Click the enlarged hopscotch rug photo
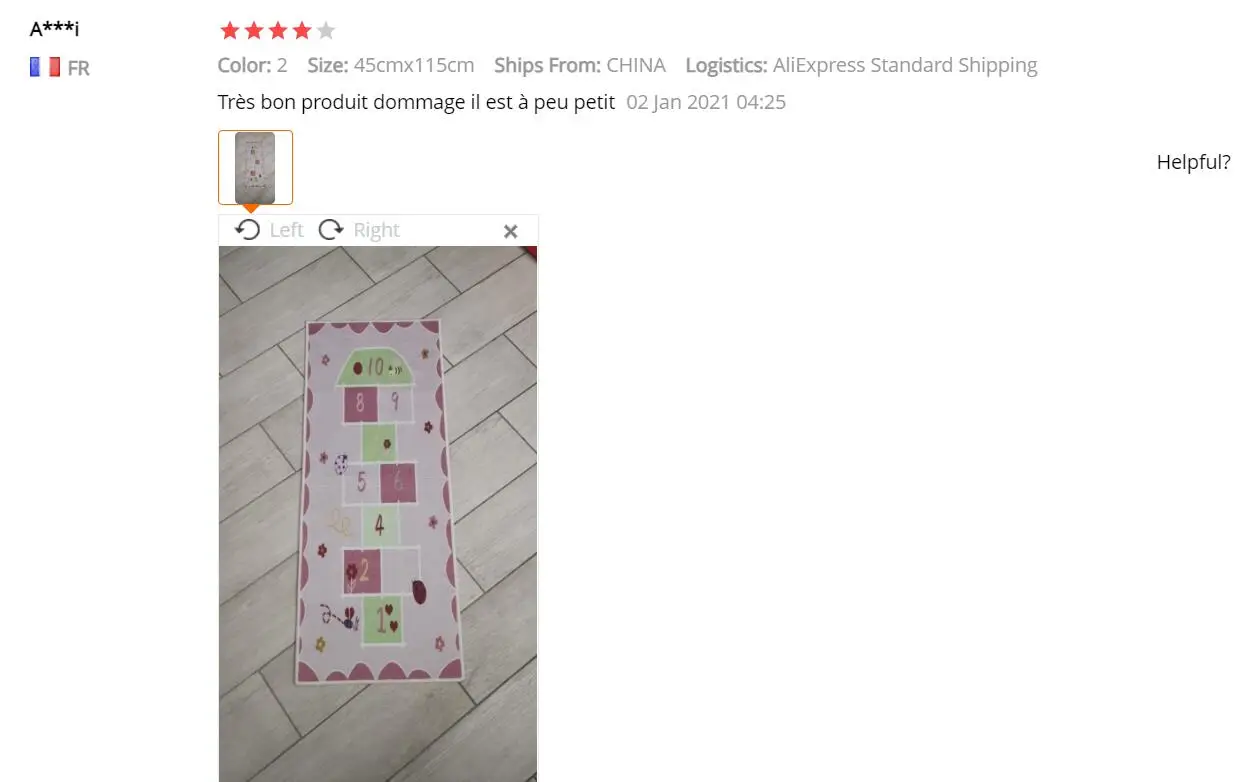 point(378,514)
